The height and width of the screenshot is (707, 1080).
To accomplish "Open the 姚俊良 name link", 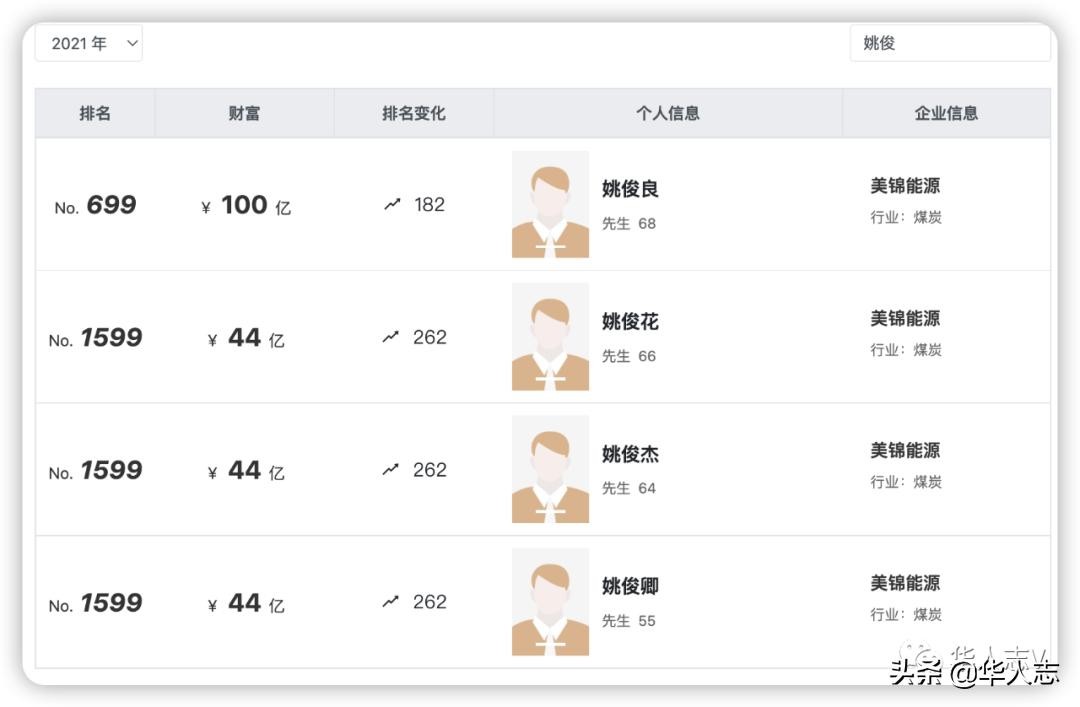I will point(630,189).
